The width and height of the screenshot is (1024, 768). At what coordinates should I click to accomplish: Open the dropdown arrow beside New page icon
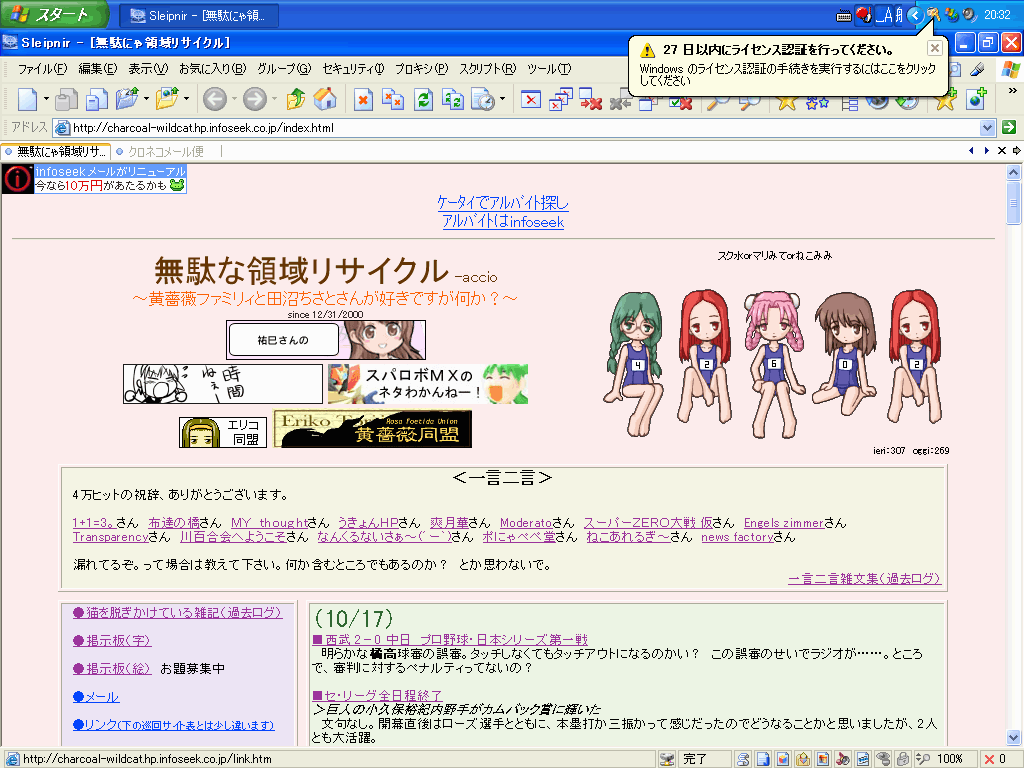coord(45,99)
